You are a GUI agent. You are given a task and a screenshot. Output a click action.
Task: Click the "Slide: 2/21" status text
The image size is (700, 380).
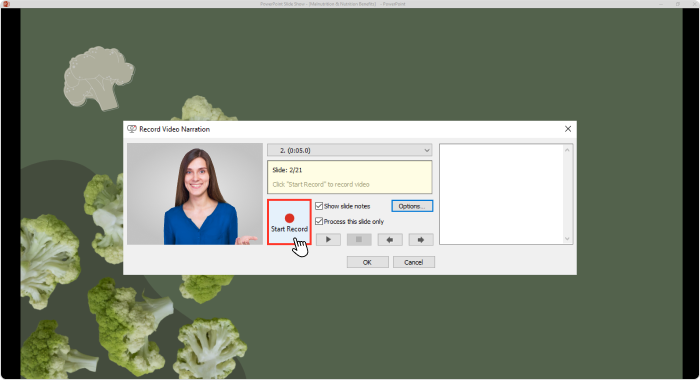point(287,170)
